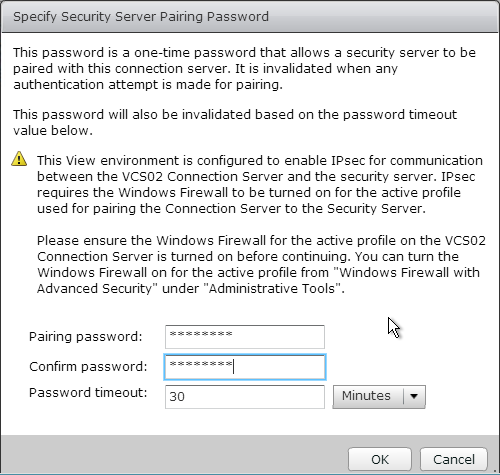Screen dimensions: 500x475
Task: Focus the Pairing password input field
Action: point(245,337)
